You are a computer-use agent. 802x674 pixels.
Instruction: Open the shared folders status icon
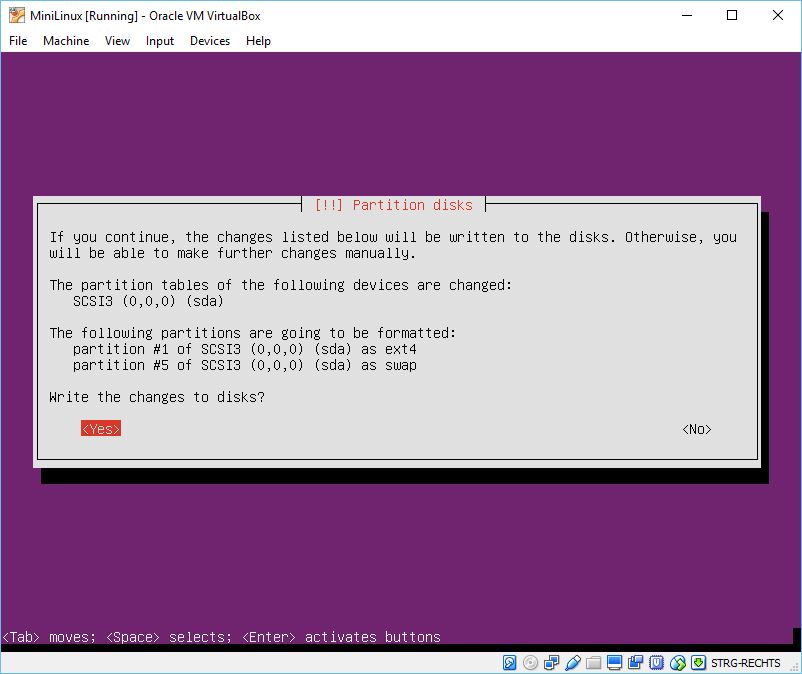coord(593,662)
